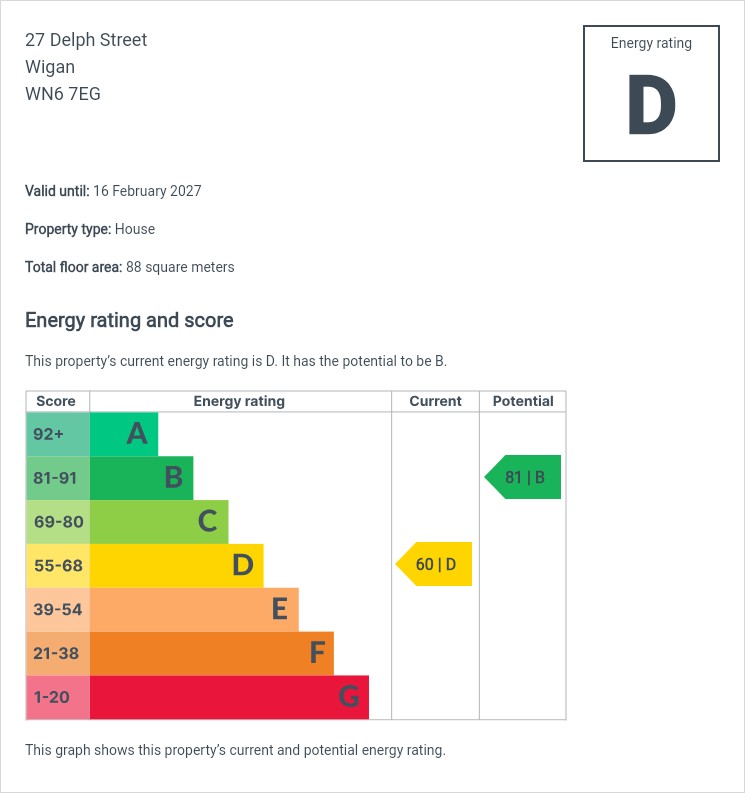
Task: Click the 81-91 score cell
Action: (57, 478)
